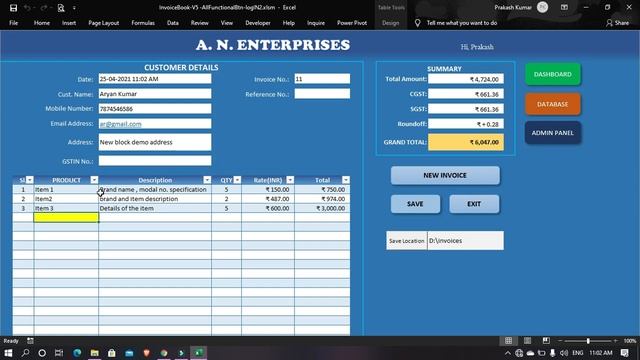Click the zoom slider handle

click(x=588, y=340)
